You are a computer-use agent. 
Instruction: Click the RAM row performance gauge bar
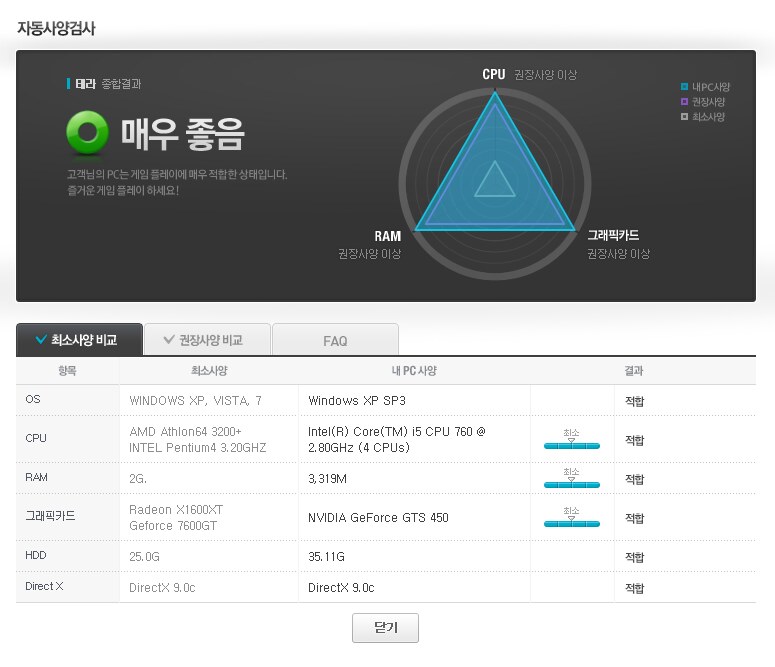(571, 484)
